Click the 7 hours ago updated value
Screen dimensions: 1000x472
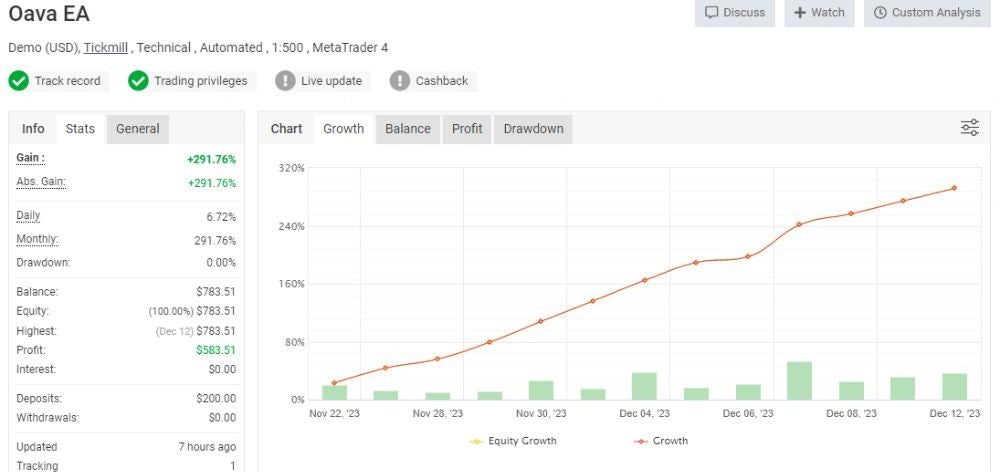pyautogui.click(x=207, y=447)
